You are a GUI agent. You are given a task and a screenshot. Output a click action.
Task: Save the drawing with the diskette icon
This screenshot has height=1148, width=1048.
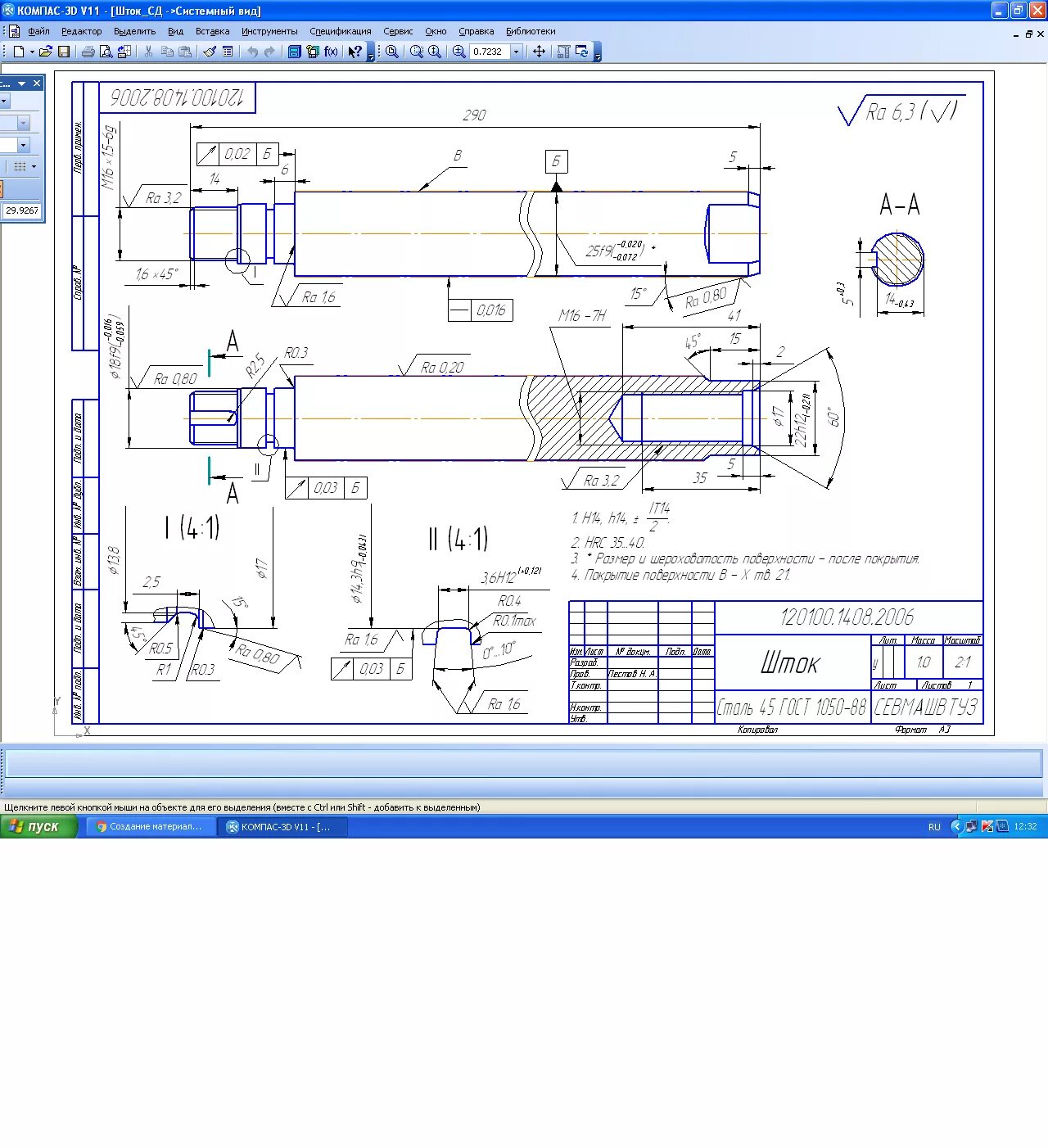[x=64, y=52]
